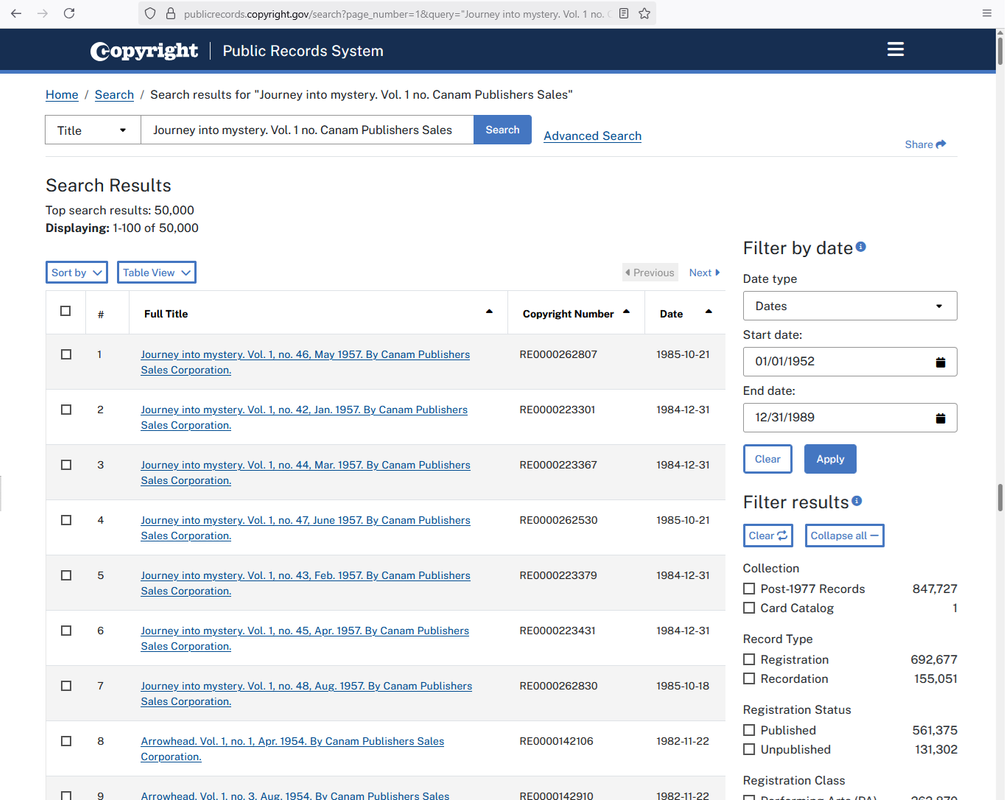
Task: Show site security padlock info
Action: coord(171,13)
